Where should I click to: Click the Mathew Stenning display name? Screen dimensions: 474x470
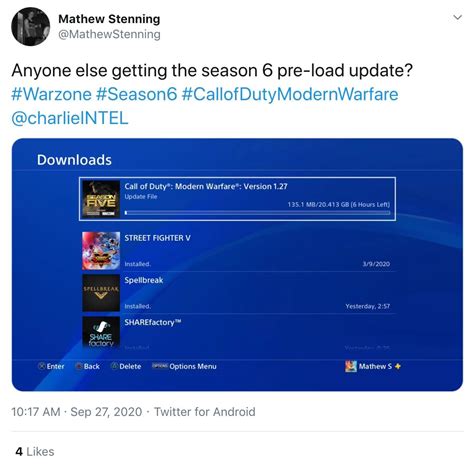109,19
